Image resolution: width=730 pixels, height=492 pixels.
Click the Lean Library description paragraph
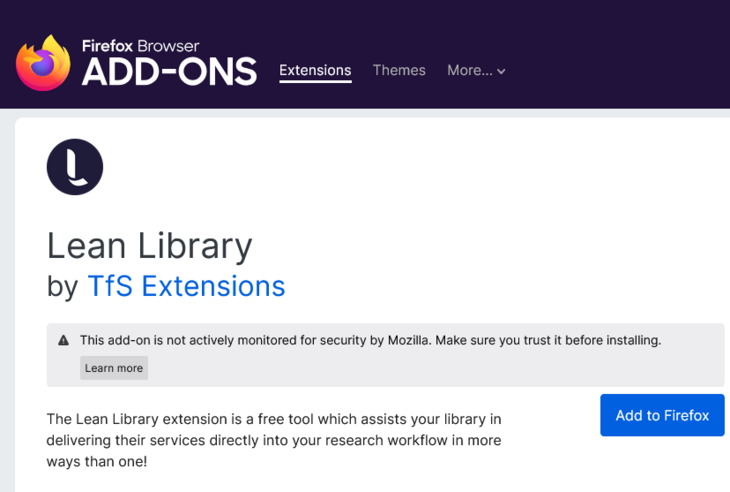click(274, 440)
